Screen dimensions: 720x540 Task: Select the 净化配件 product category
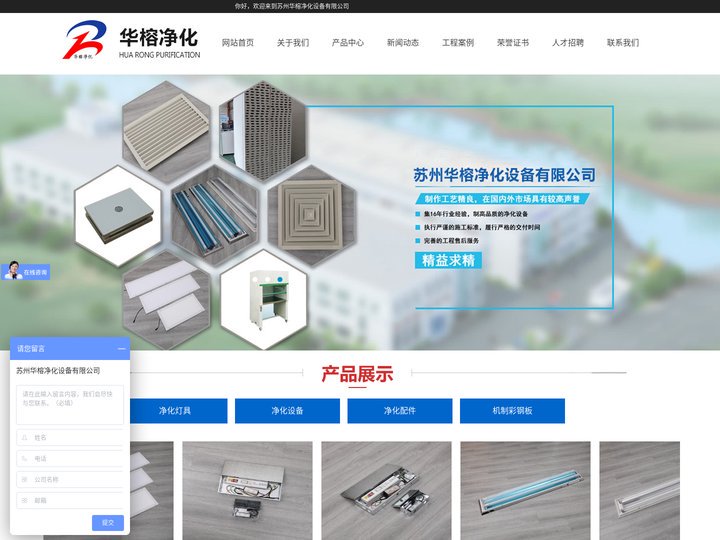pos(400,411)
